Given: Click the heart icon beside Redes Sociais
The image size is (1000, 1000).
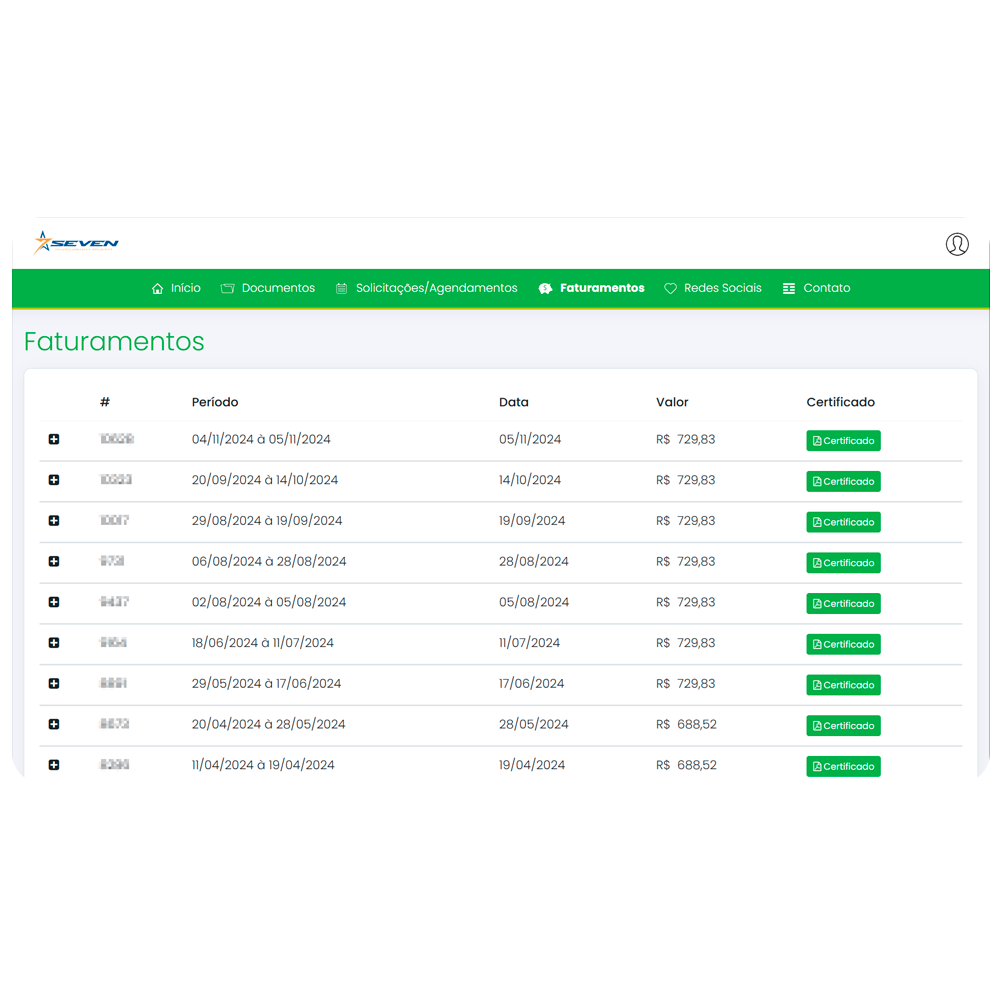Looking at the screenshot, I should (670, 288).
